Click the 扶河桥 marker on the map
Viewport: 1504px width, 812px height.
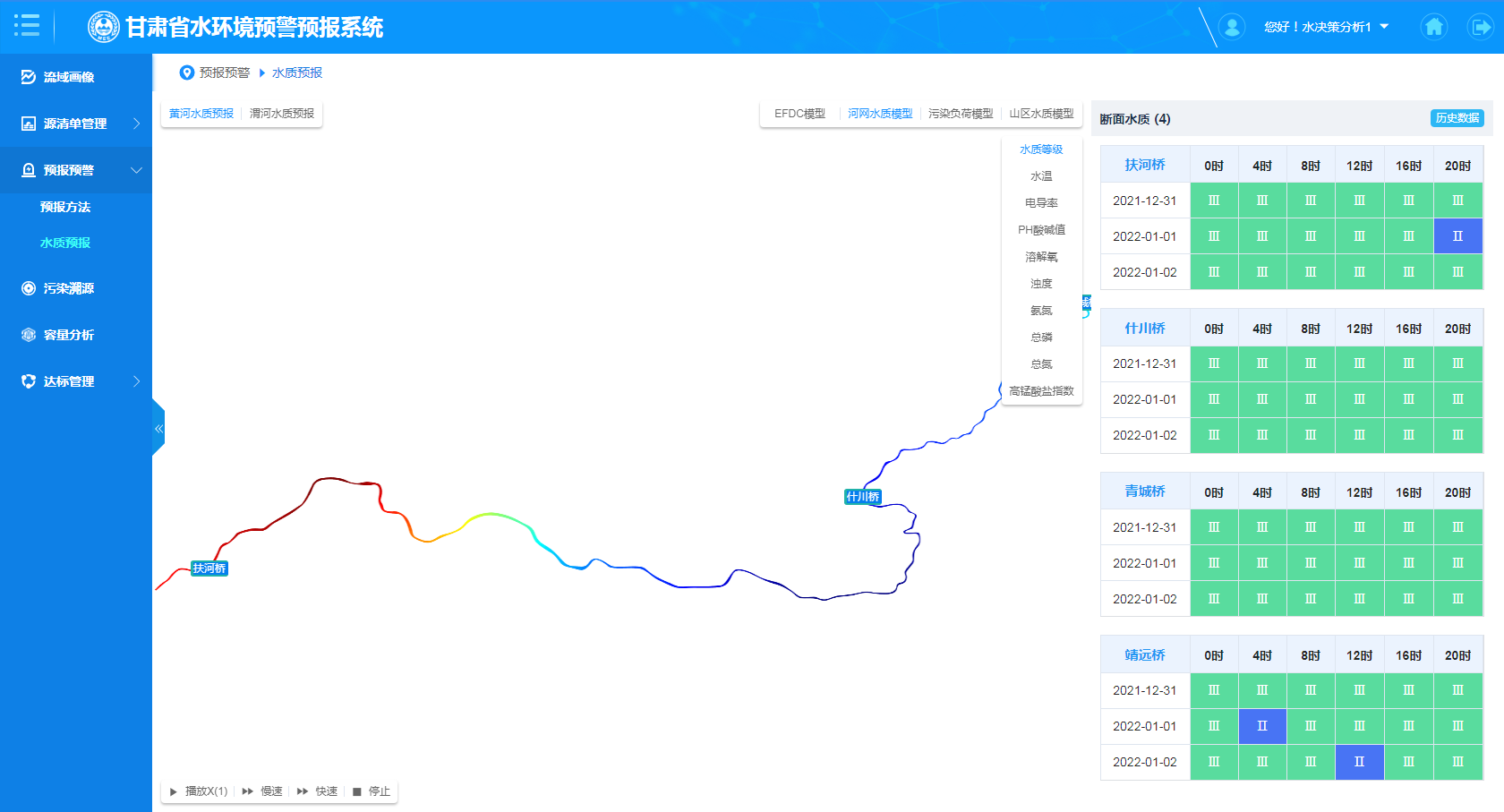click(x=209, y=568)
